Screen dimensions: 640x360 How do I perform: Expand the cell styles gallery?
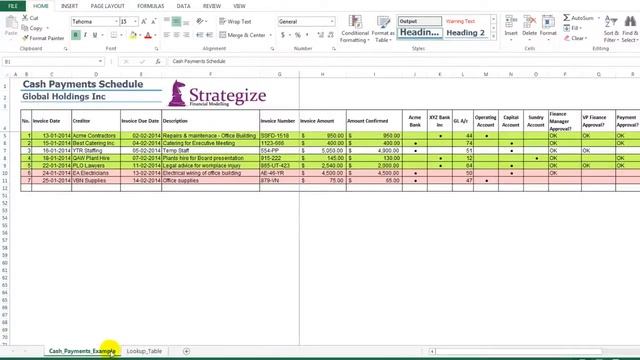493,37
